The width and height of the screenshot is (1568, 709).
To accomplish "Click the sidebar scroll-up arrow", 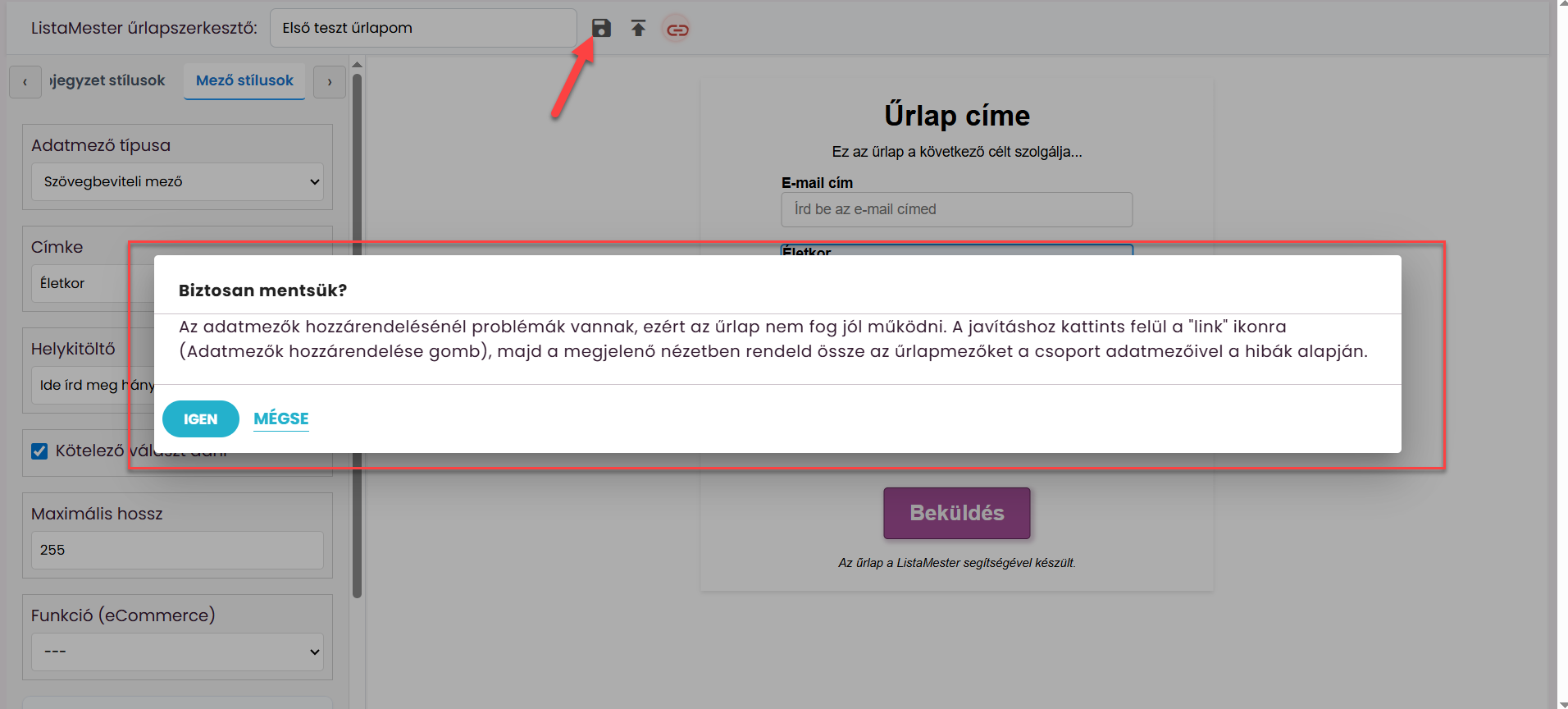I will coord(357,64).
